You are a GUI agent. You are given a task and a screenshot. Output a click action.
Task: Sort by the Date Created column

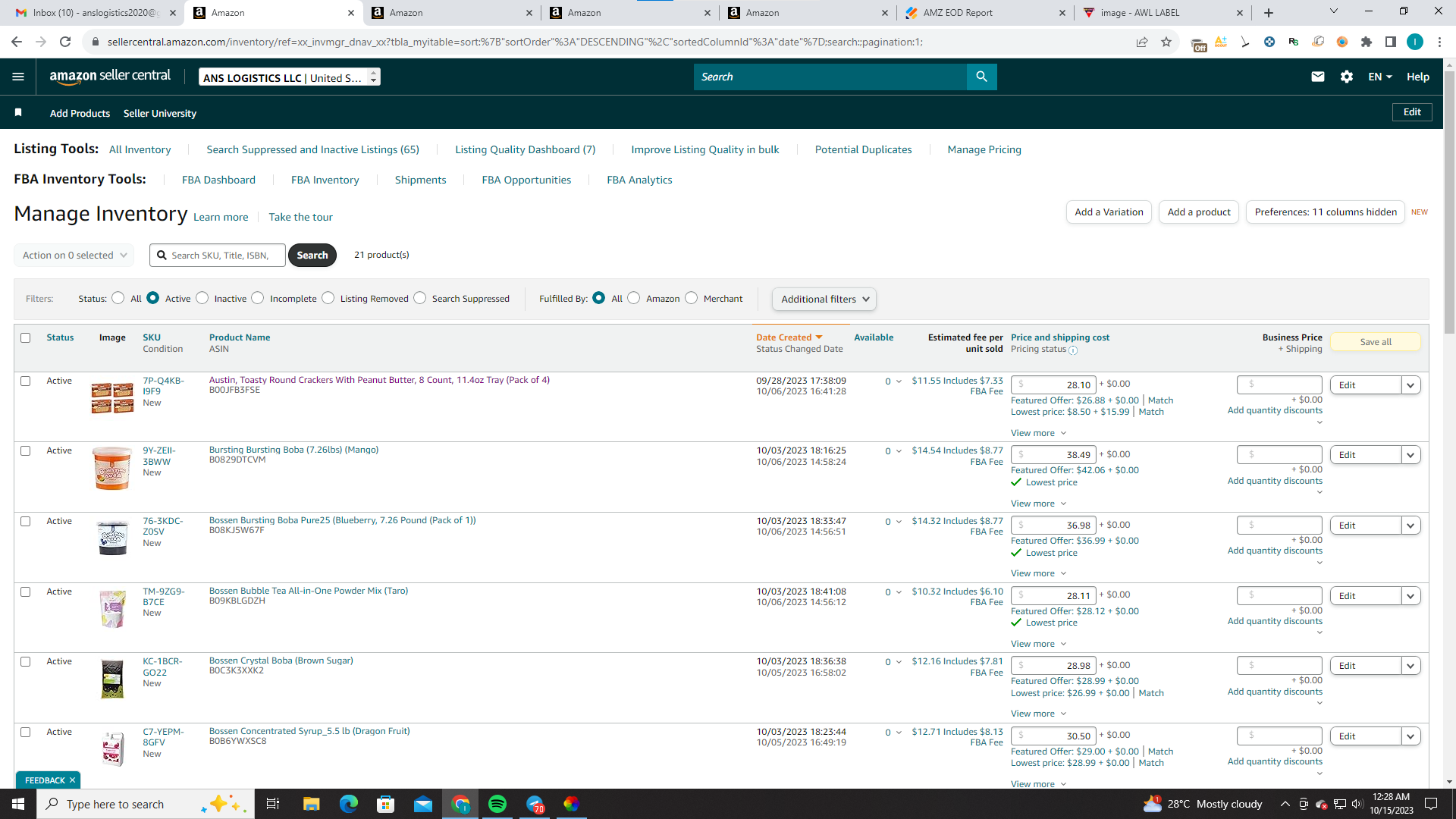tap(789, 337)
